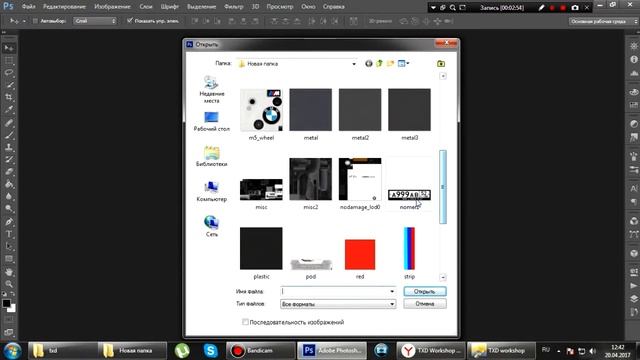Go back to last folder in Open dialog
The image size is (640, 360).
(369, 64)
